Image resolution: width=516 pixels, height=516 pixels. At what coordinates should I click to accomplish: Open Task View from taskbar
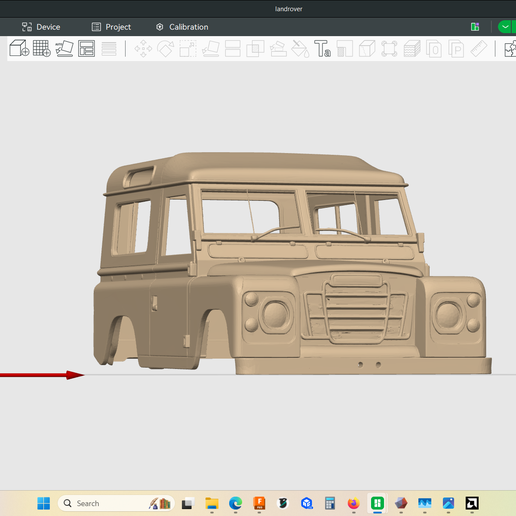coord(188,503)
